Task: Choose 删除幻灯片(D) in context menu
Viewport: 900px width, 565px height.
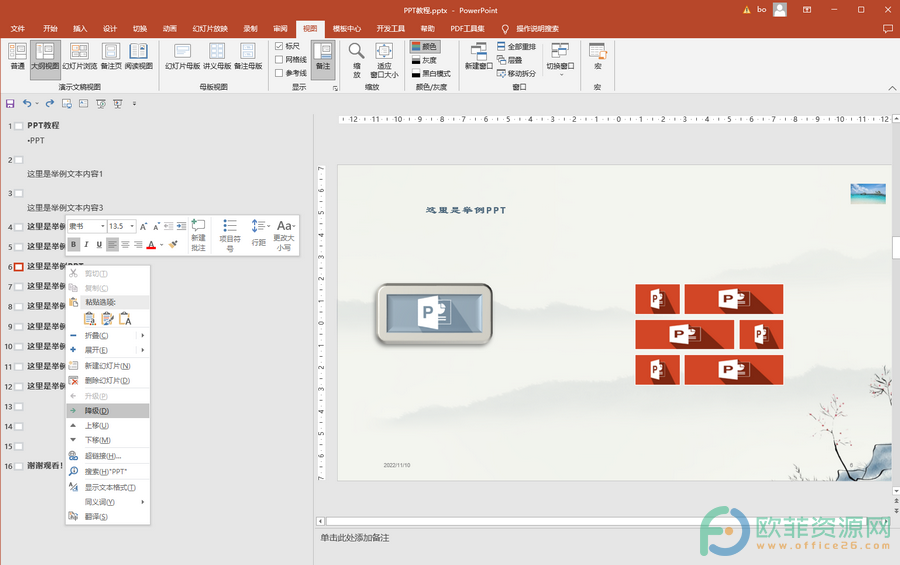Action: coord(108,380)
